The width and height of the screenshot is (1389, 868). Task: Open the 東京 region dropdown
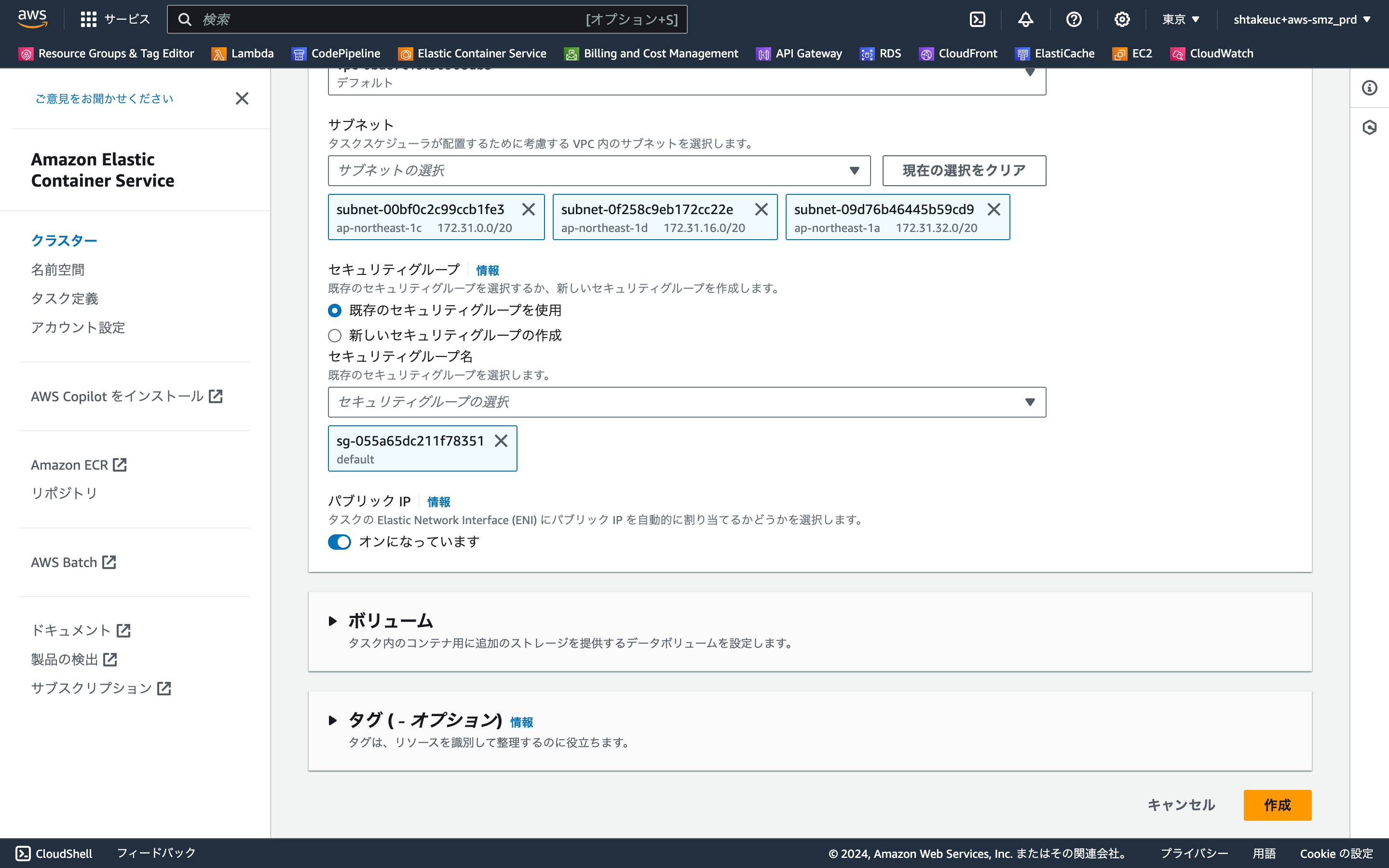pyautogui.click(x=1181, y=19)
